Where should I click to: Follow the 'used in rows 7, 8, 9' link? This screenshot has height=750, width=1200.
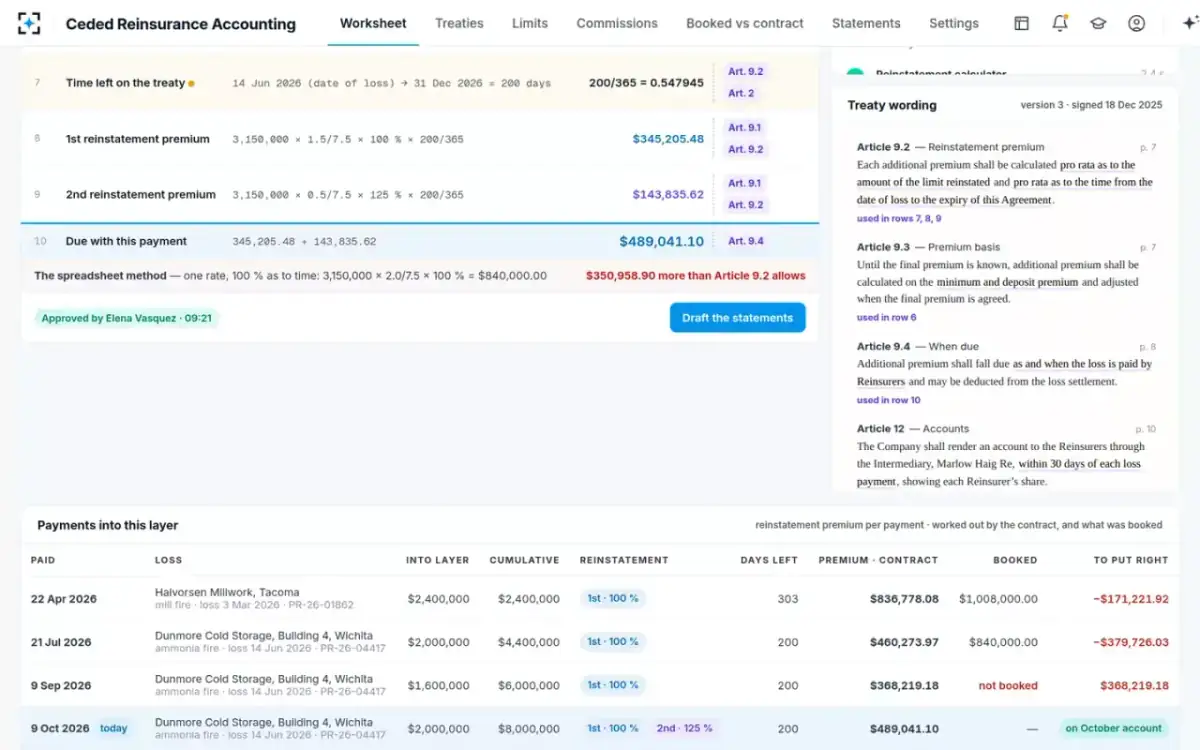898,218
